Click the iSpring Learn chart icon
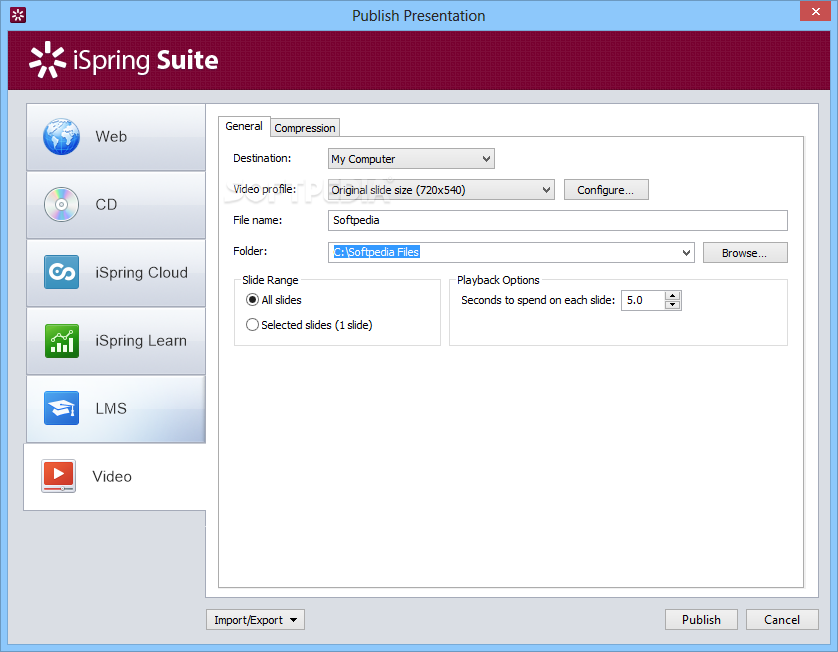Viewport: 838px width, 652px height. point(61,340)
